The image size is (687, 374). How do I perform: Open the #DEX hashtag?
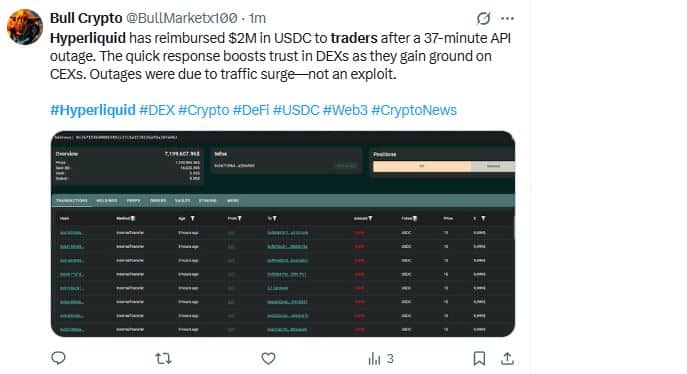pos(157,110)
